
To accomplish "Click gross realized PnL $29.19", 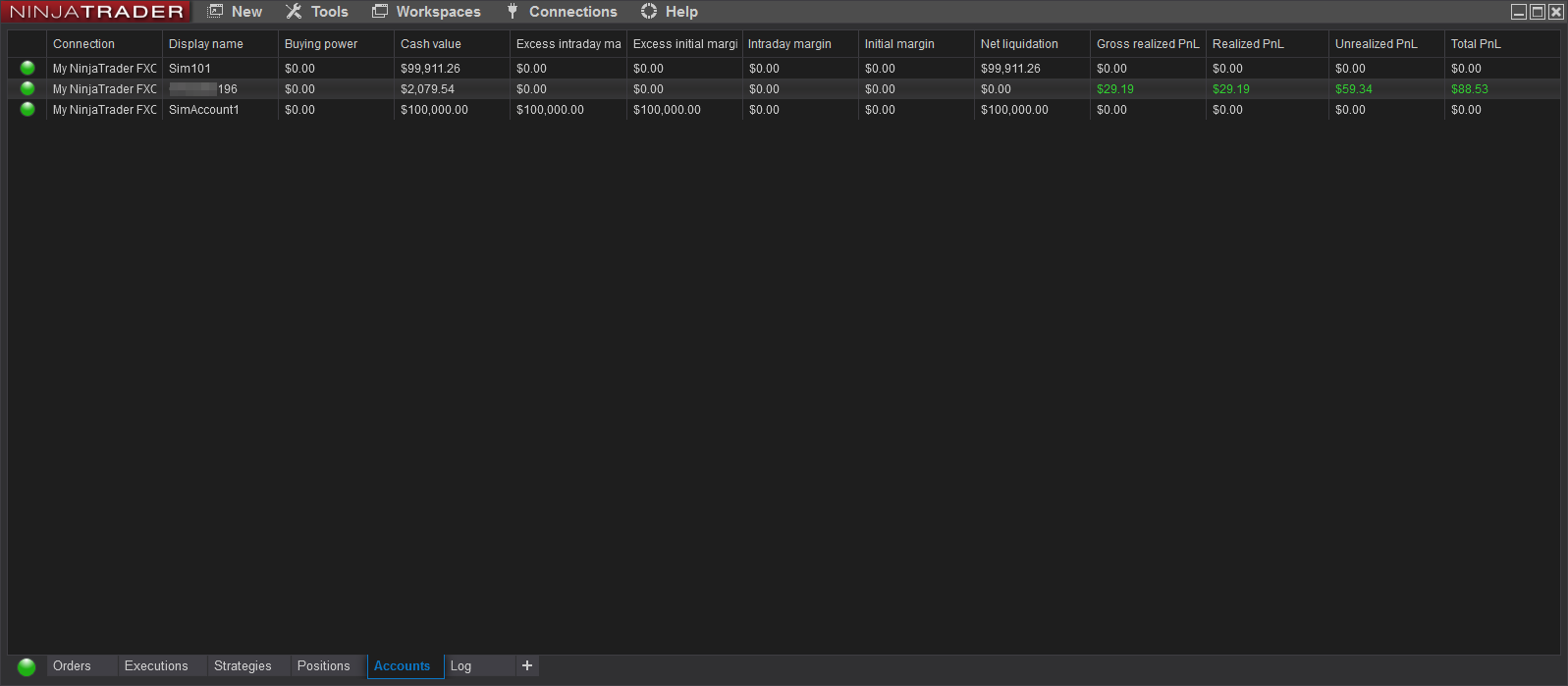I will click(x=1115, y=89).
